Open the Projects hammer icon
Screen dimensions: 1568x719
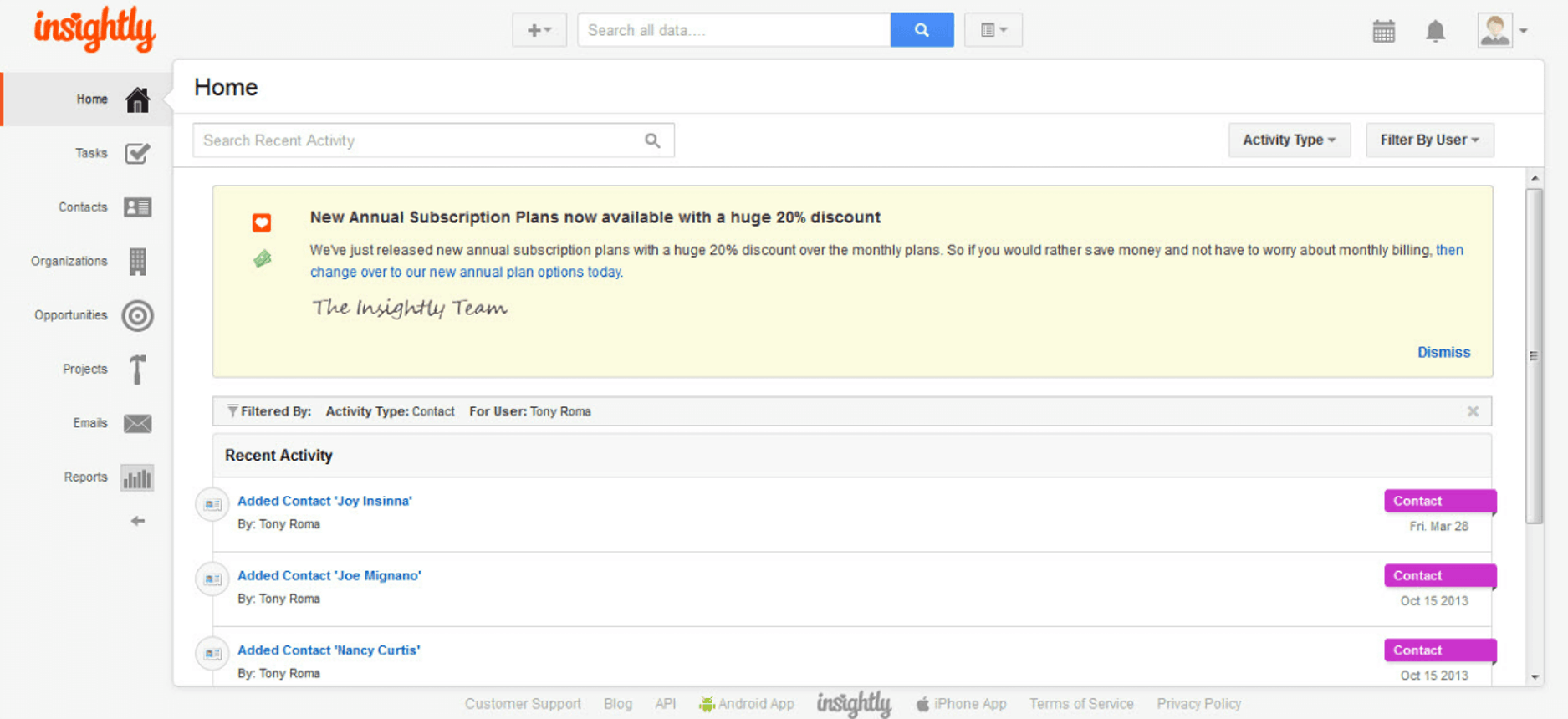click(138, 369)
